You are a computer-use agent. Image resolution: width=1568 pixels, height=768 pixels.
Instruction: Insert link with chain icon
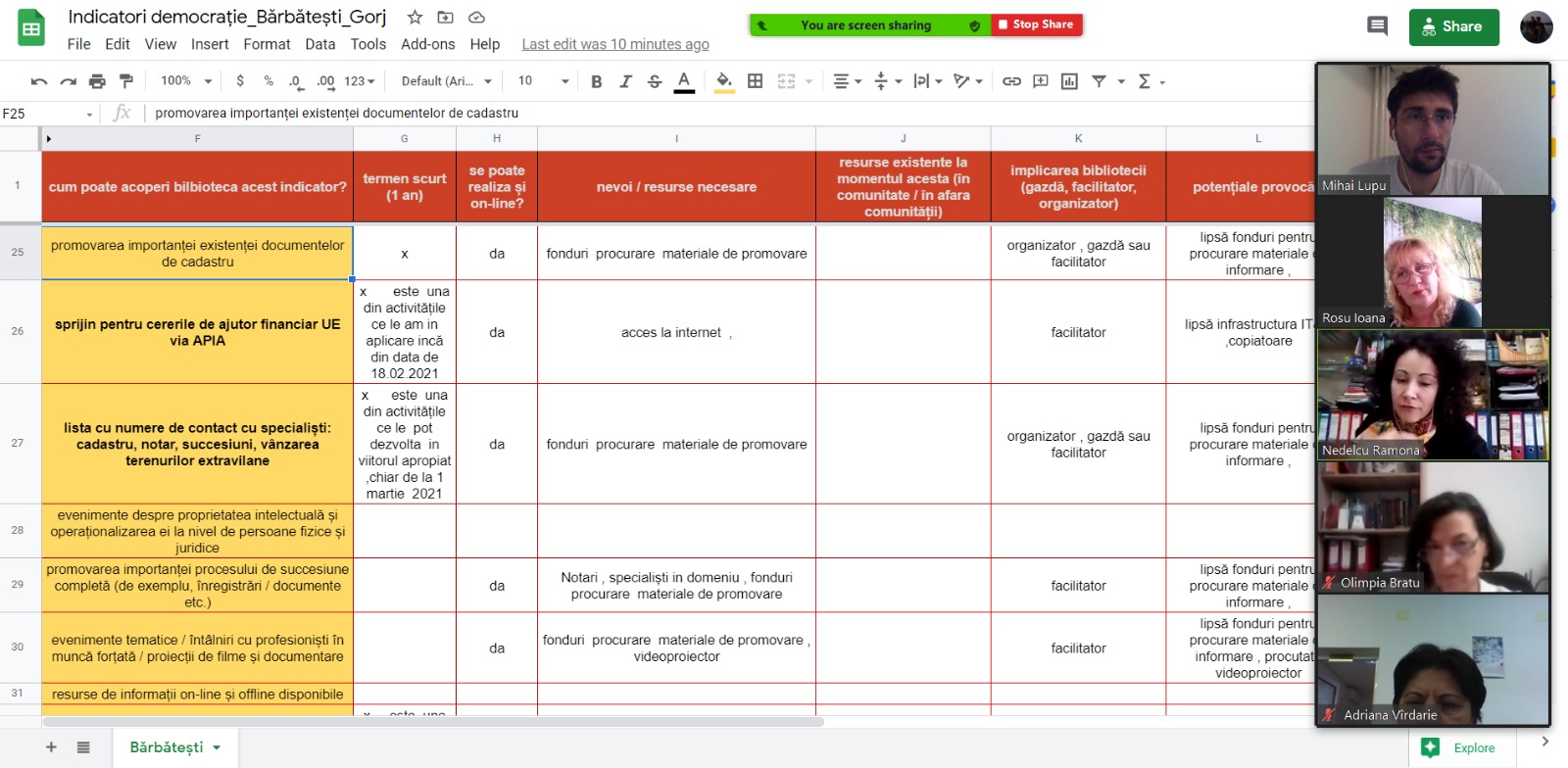click(x=1011, y=81)
